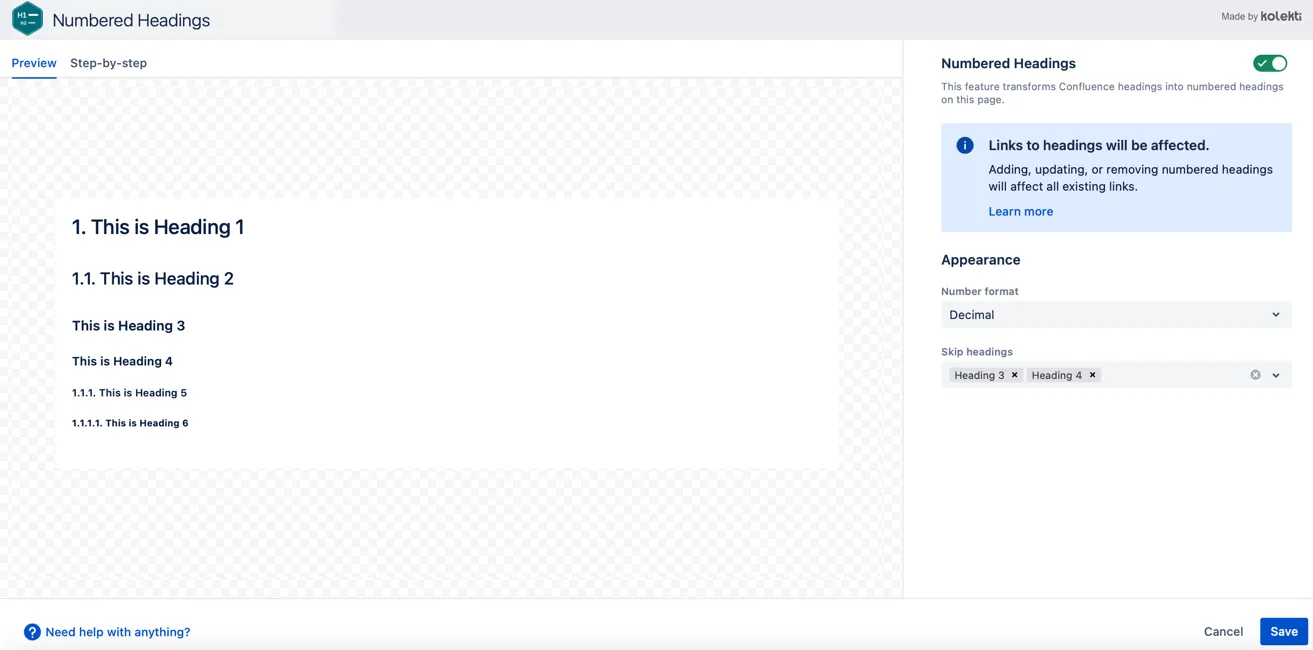
Task: Click the 'This is Heading 4' preview text
Action: [122, 361]
